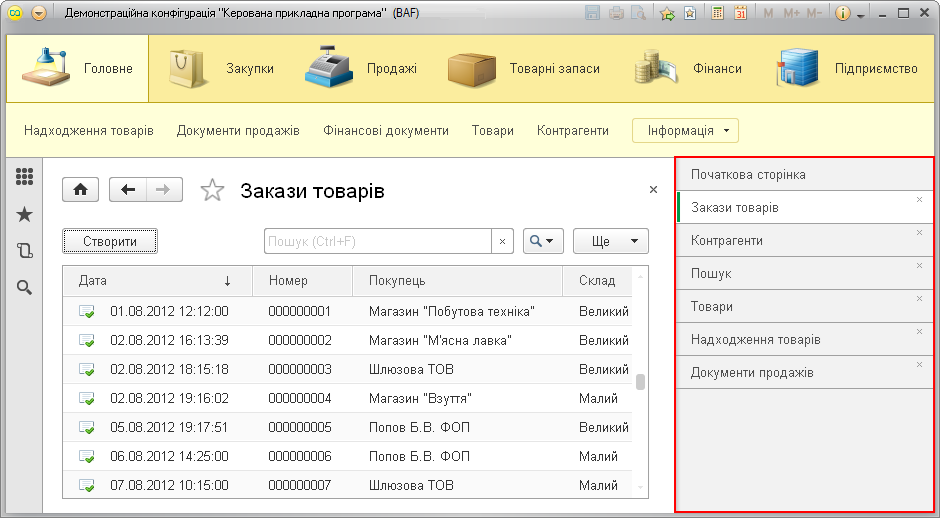The width and height of the screenshot is (940, 518).
Task: Switch to Товари open-window tab
Action: point(805,306)
